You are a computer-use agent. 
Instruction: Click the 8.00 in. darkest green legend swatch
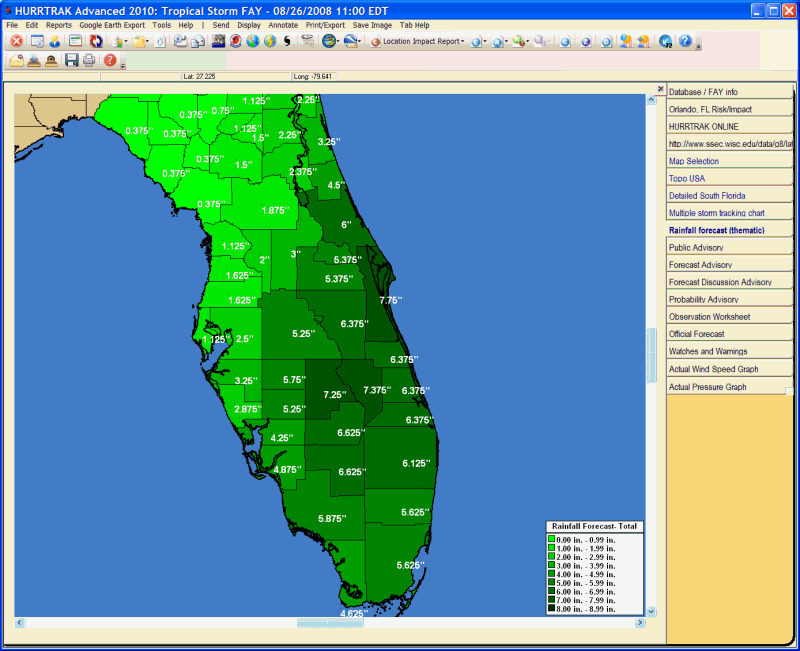tap(551, 607)
